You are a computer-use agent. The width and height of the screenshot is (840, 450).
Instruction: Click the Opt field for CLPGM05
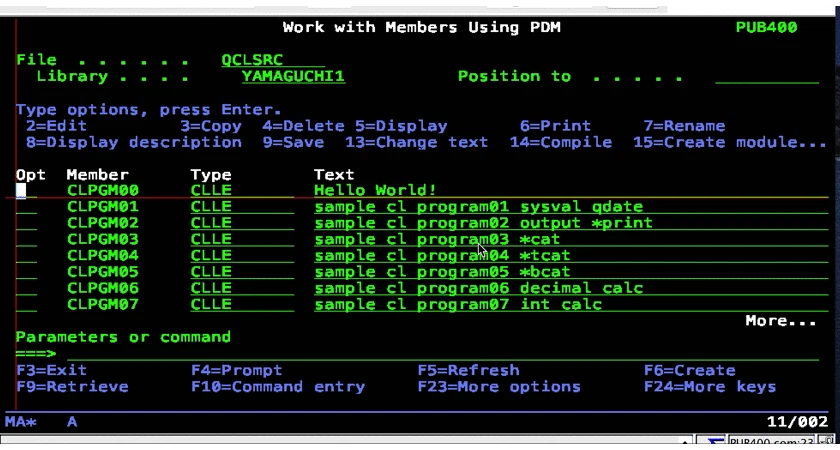tap(26, 272)
